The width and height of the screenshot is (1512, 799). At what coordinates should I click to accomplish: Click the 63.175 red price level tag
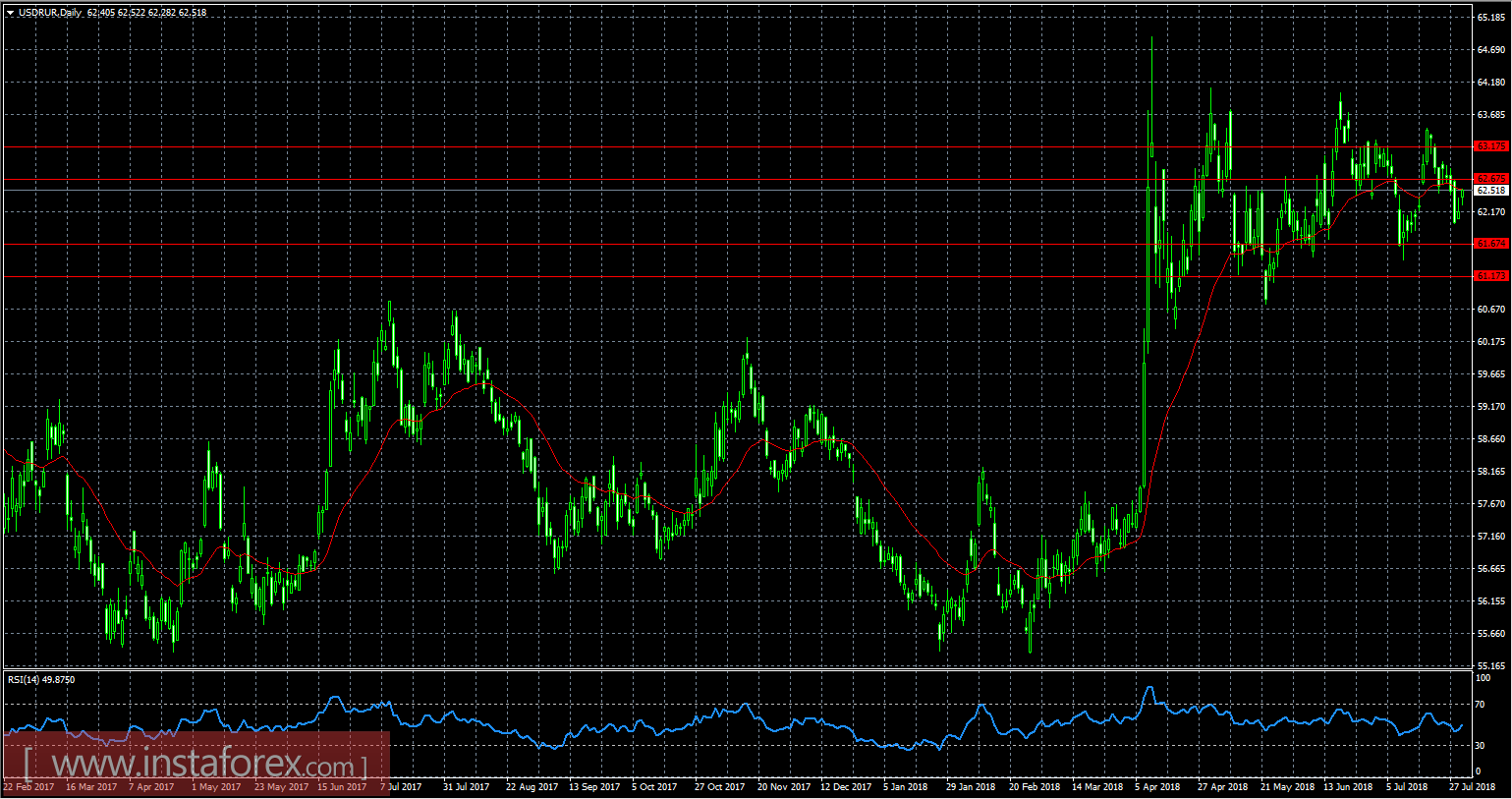(1490, 146)
